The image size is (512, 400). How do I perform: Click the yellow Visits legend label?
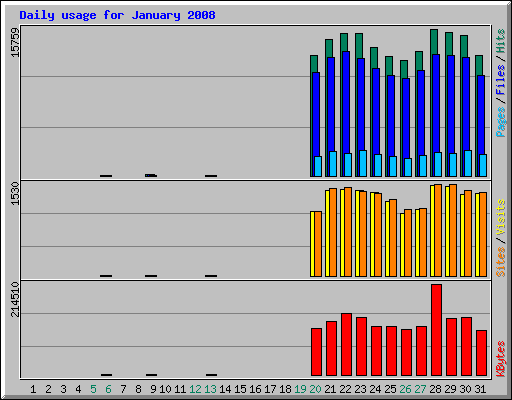pyautogui.click(x=500, y=218)
